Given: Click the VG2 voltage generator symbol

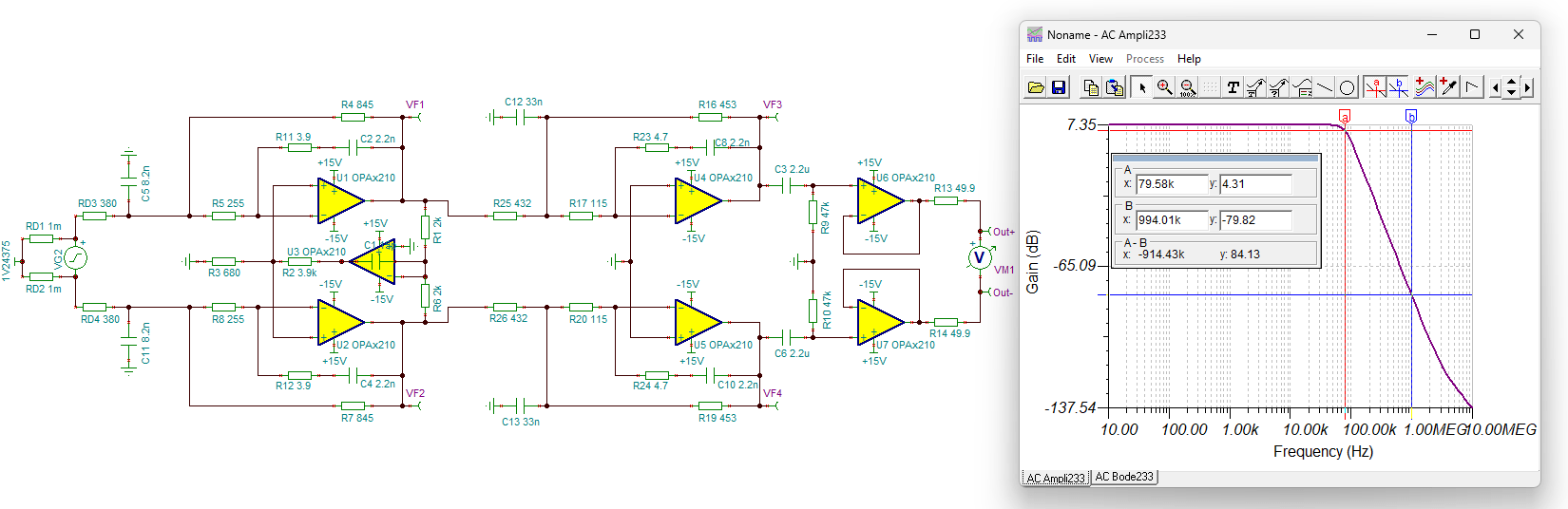Looking at the screenshot, I should point(75,257).
